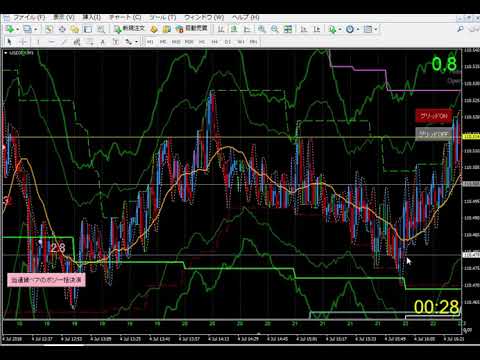Switch to M1 timeframe
Screen dimensions: 480x360
point(150,42)
